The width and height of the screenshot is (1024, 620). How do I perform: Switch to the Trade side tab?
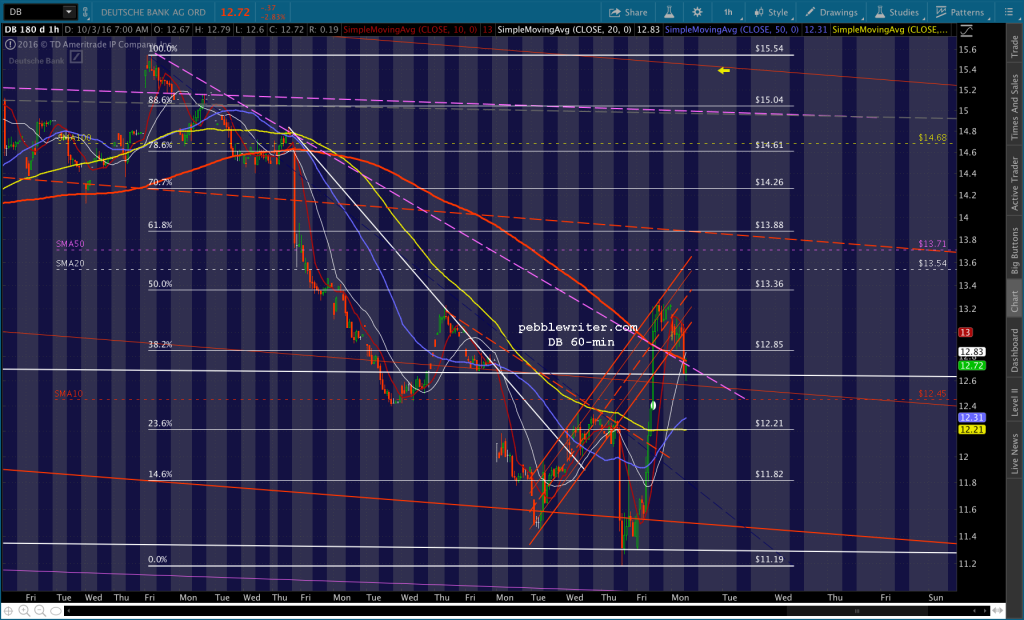1015,46
